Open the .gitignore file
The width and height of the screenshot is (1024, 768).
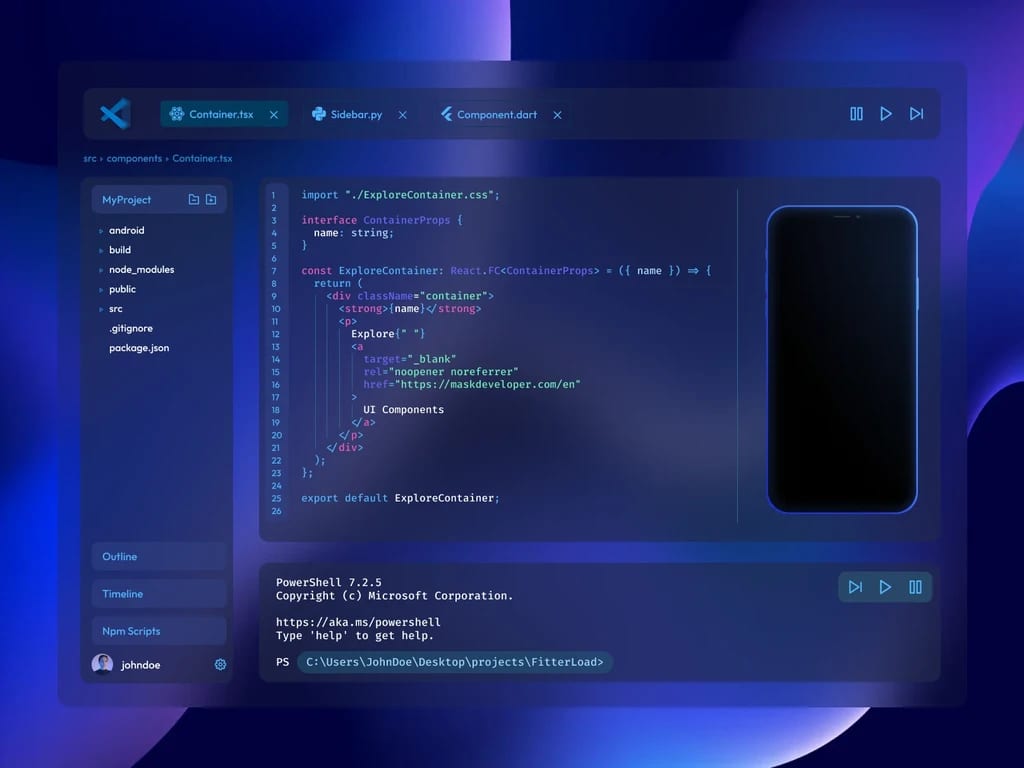131,328
